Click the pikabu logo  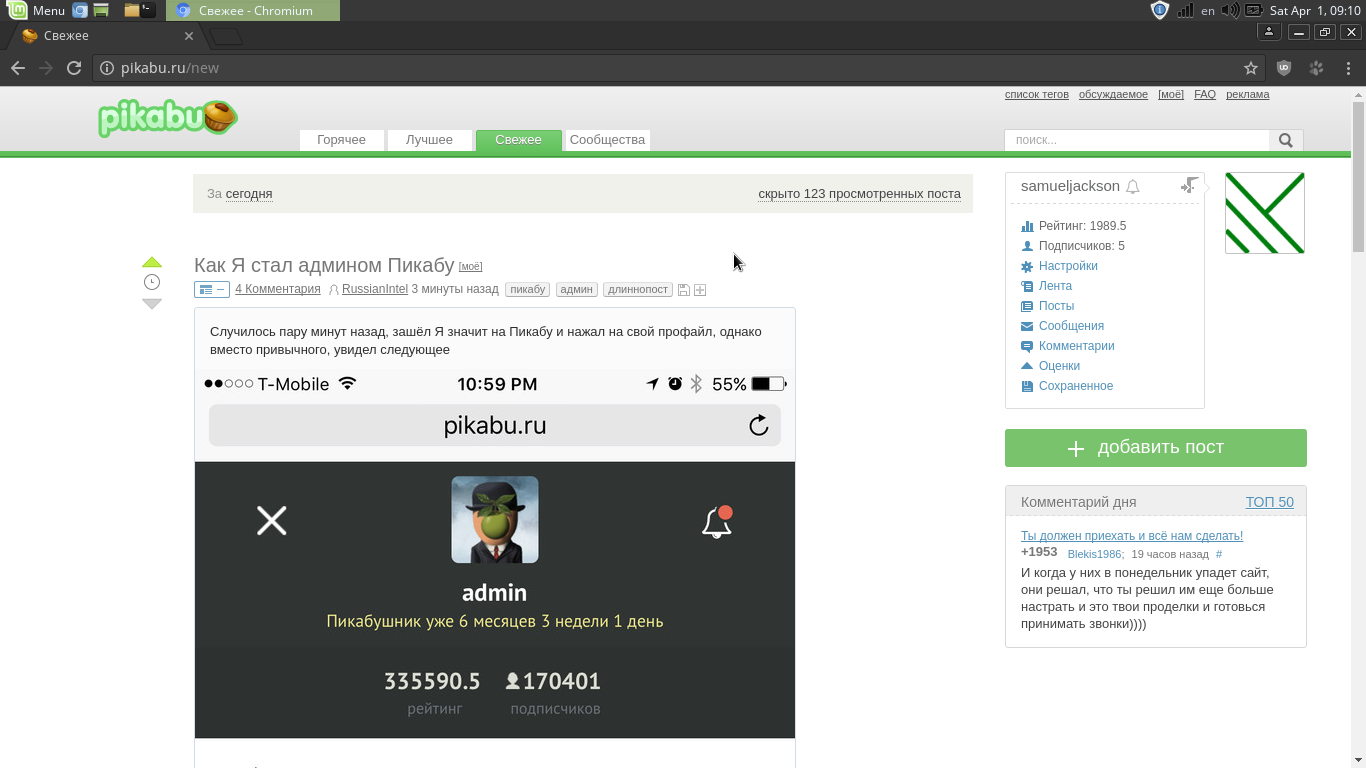[x=168, y=118]
